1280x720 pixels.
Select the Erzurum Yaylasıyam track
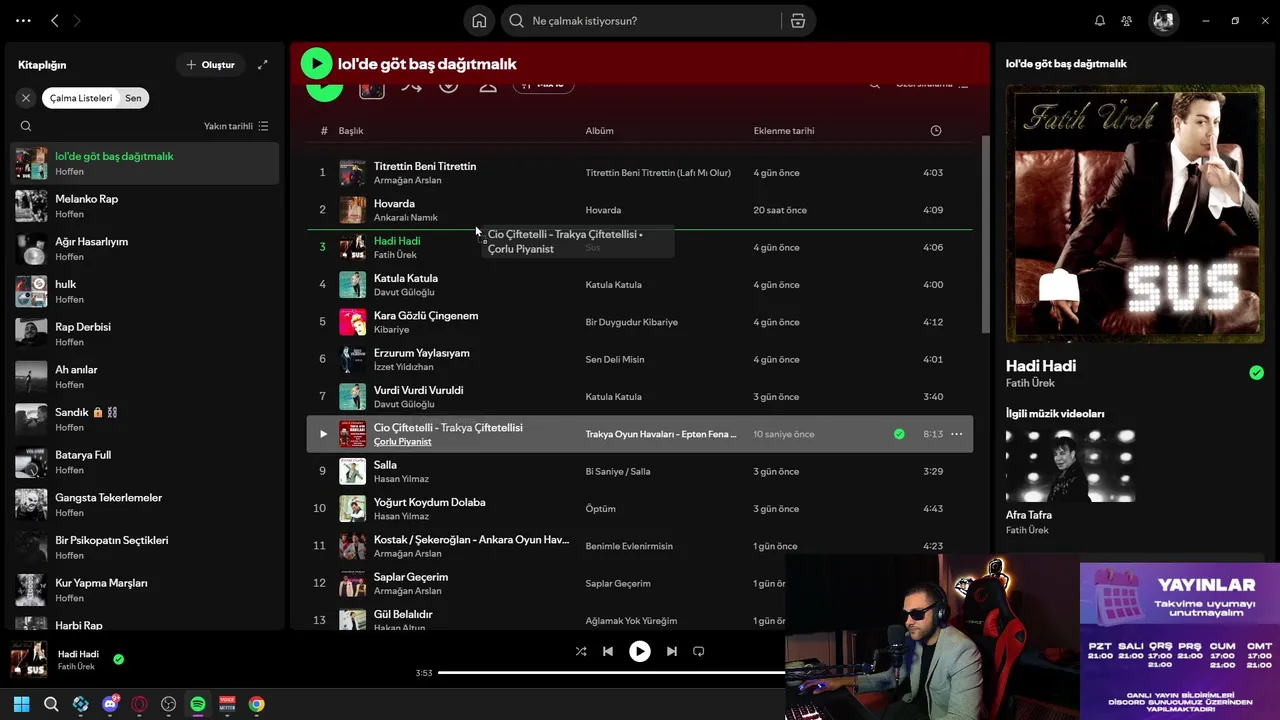pyautogui.click(x=639, y=359)
